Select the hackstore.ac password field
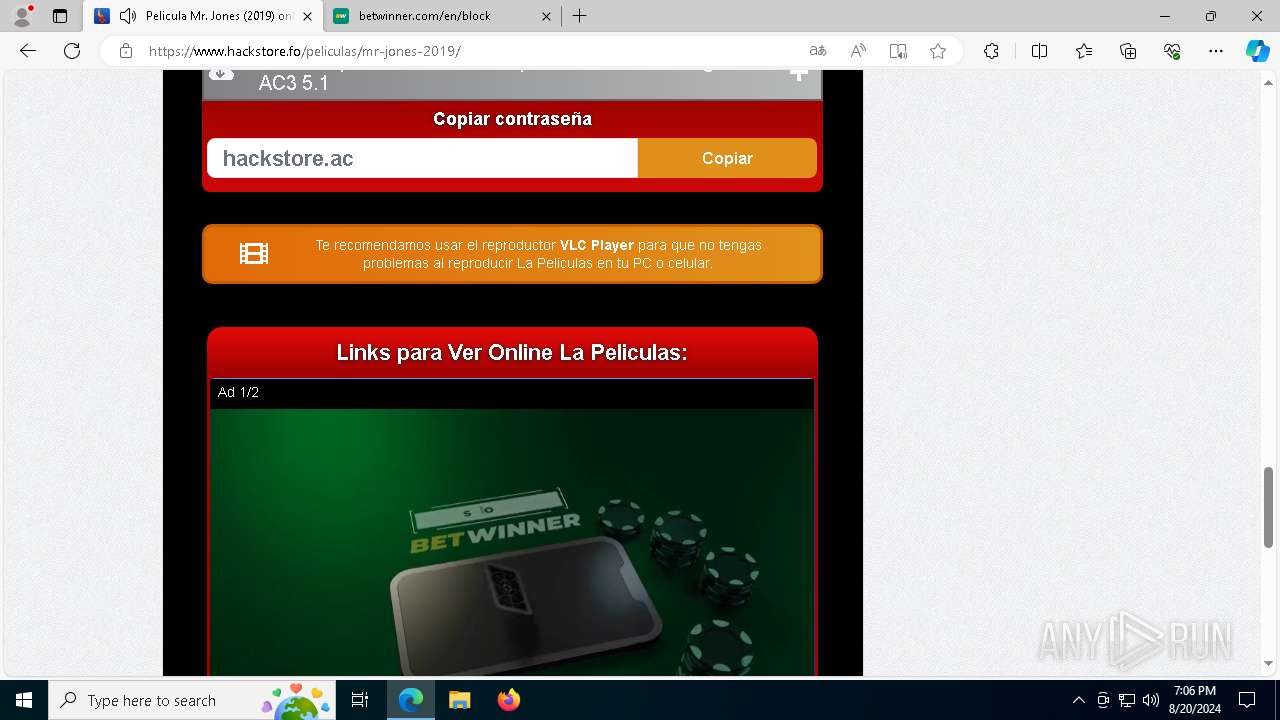This screenshot has width=1280, height=720. (422, 158)
